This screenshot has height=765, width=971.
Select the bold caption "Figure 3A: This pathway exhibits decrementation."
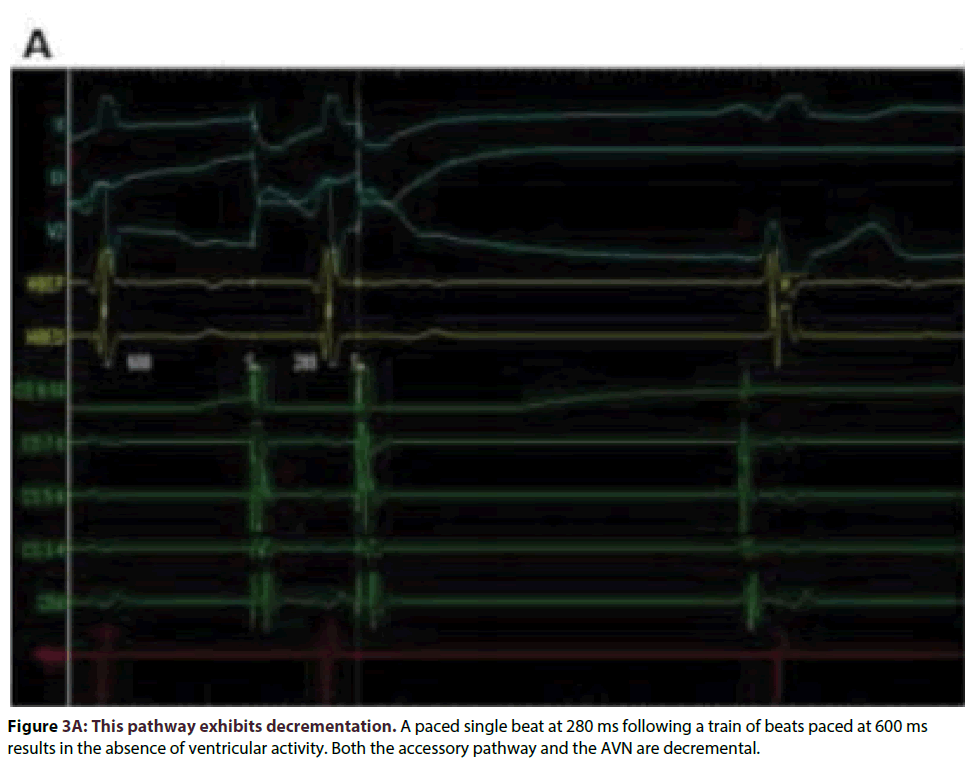point(202,726)
